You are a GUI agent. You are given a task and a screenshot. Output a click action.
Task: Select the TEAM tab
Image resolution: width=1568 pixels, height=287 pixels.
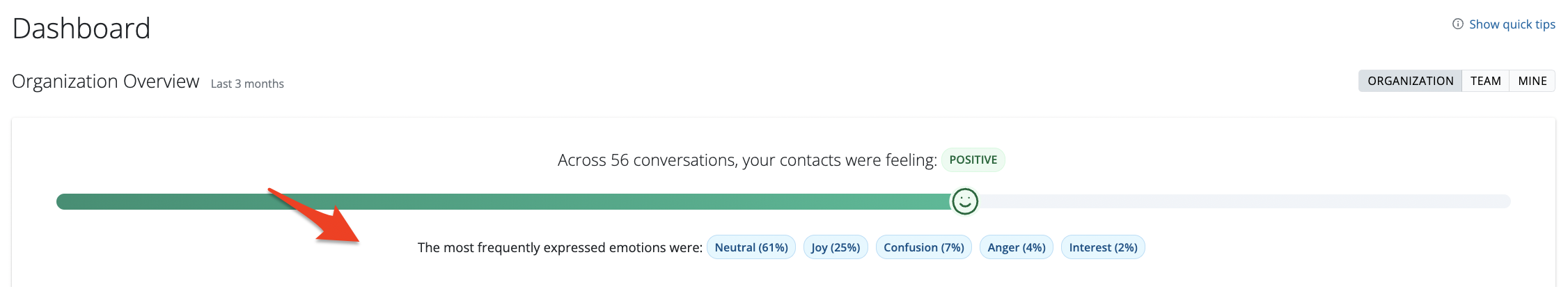click(x=1485, y=81)
